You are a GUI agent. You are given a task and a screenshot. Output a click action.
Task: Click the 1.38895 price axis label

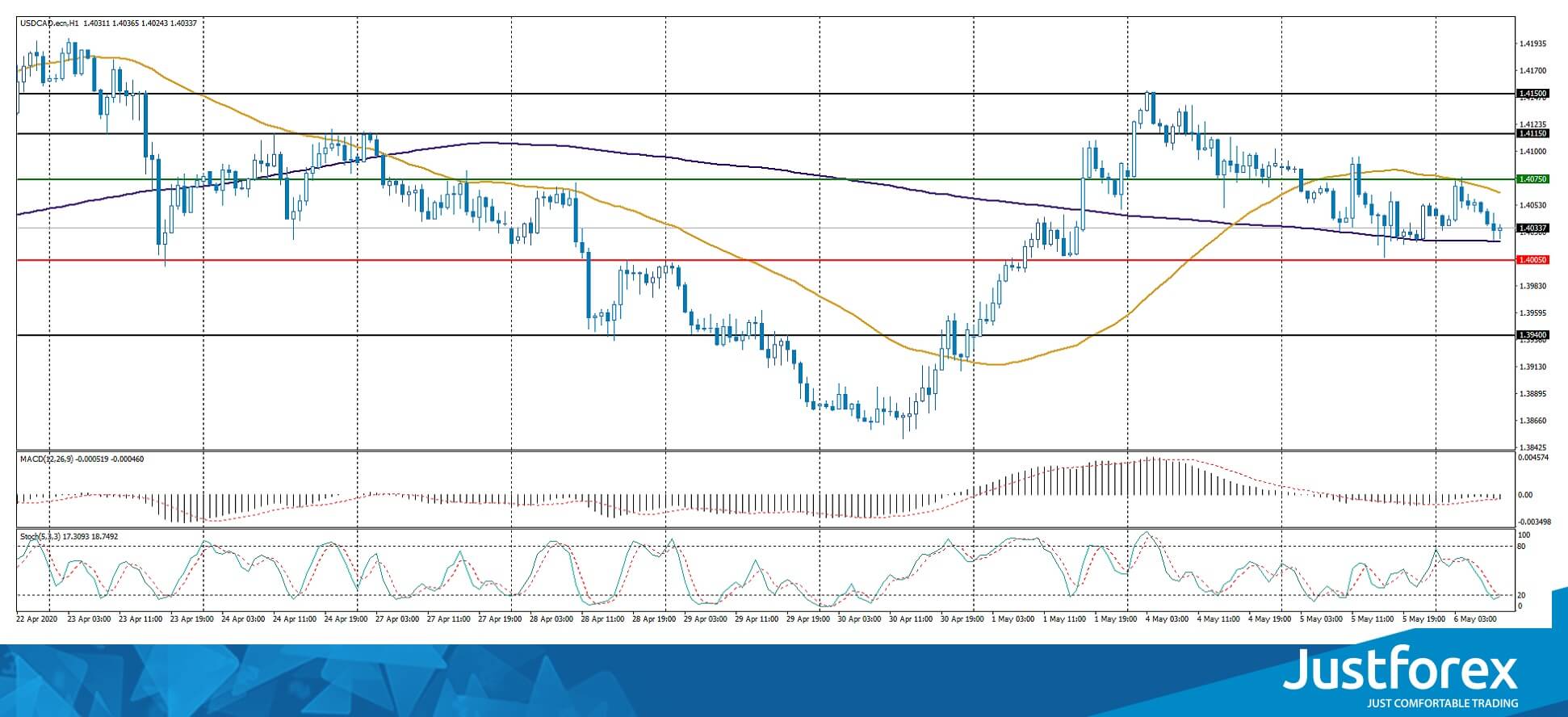coord(1532,393)
